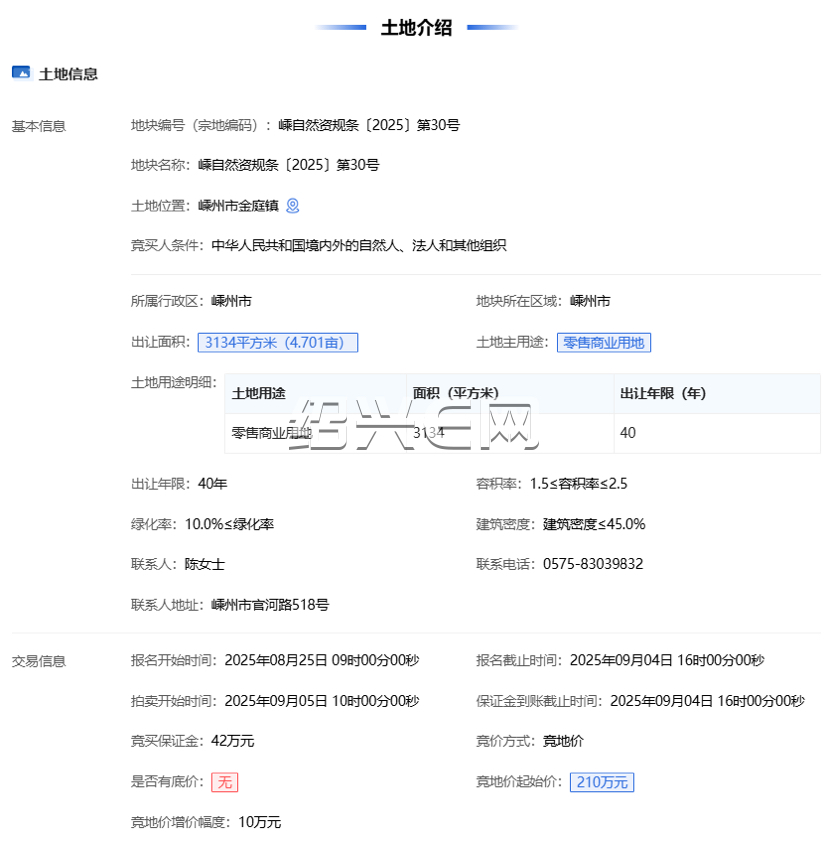Select the 联系人地址 field label
The height and width of the screenshot is (844, 828).
pyautogui.click(x=167, y=605)
